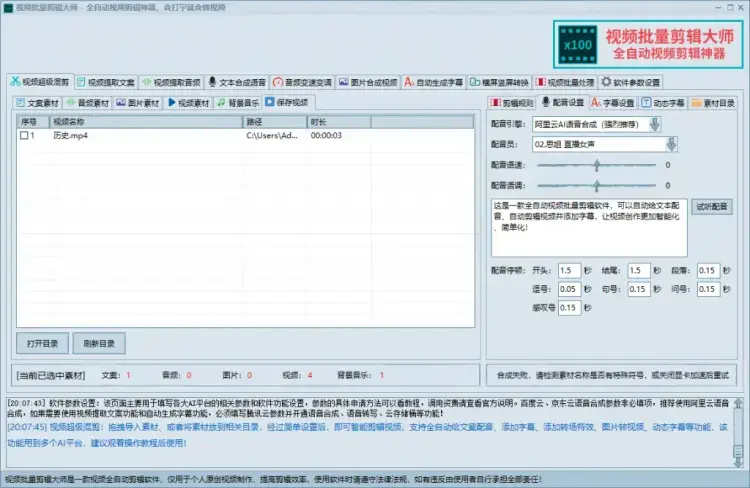Image resolution: width=750 pixels, height=488 pixels.
Task: Click the waveform icon on 视频提取音频 tab
Action: (x=147, y=82)
